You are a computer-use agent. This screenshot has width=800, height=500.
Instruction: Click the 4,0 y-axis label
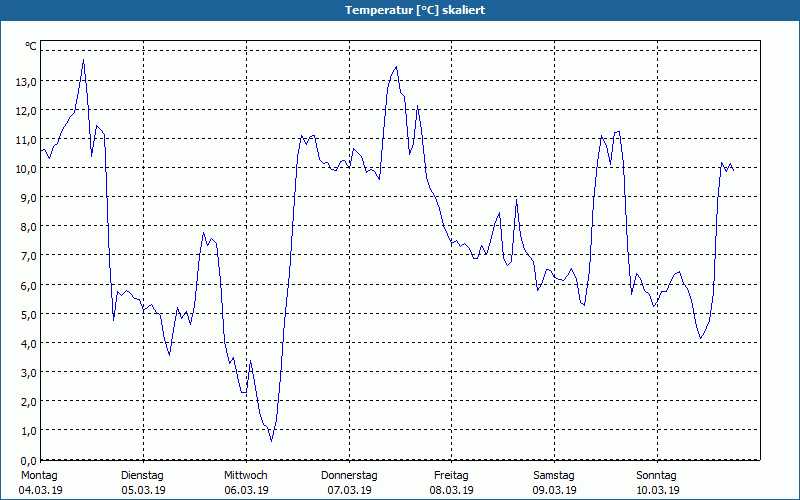29,344
